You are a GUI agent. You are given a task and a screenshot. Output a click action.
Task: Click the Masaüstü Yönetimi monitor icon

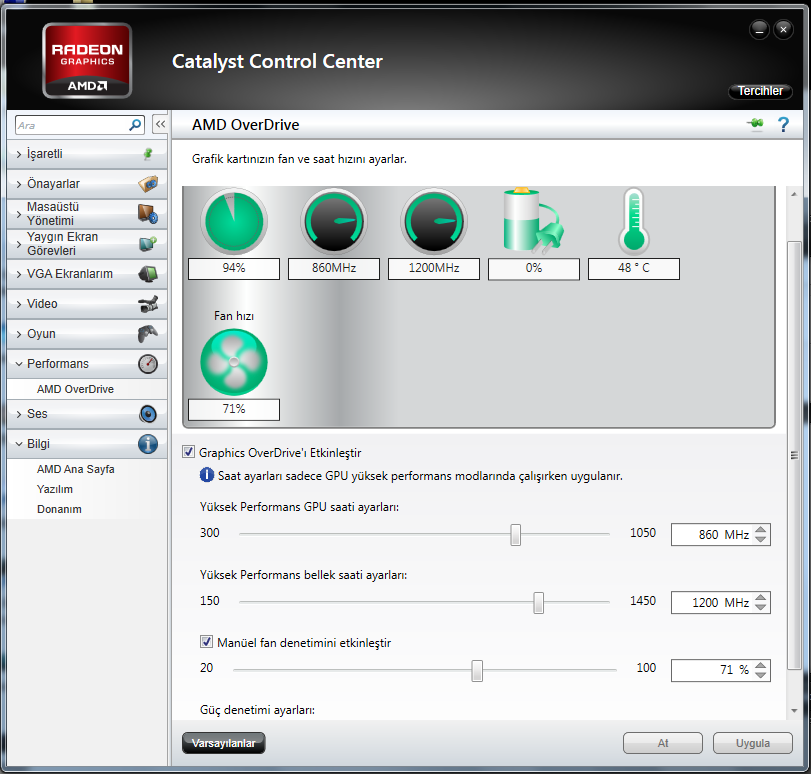click(148, 214)
